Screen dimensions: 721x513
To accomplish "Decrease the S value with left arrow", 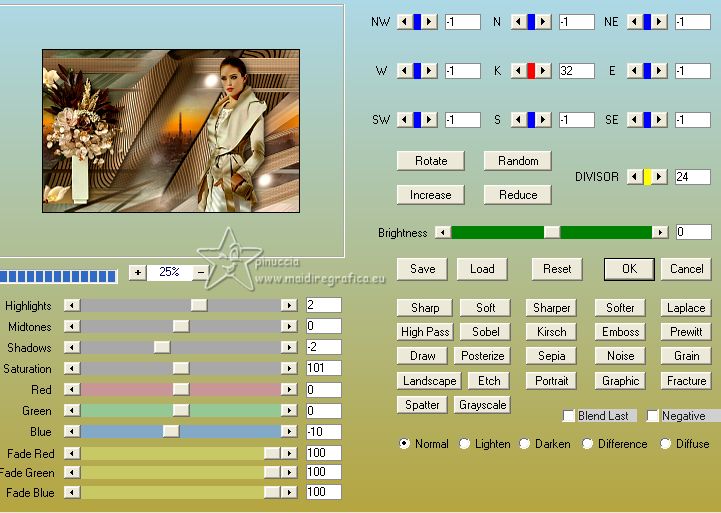I will tap(519, 120).
